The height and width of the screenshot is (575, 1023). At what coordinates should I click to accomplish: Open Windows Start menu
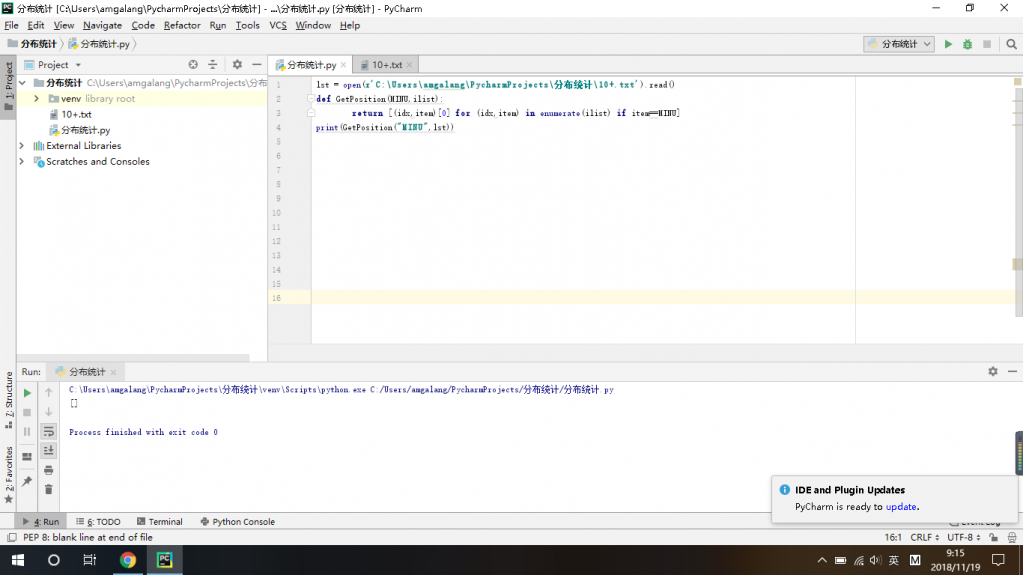point(18,560)
